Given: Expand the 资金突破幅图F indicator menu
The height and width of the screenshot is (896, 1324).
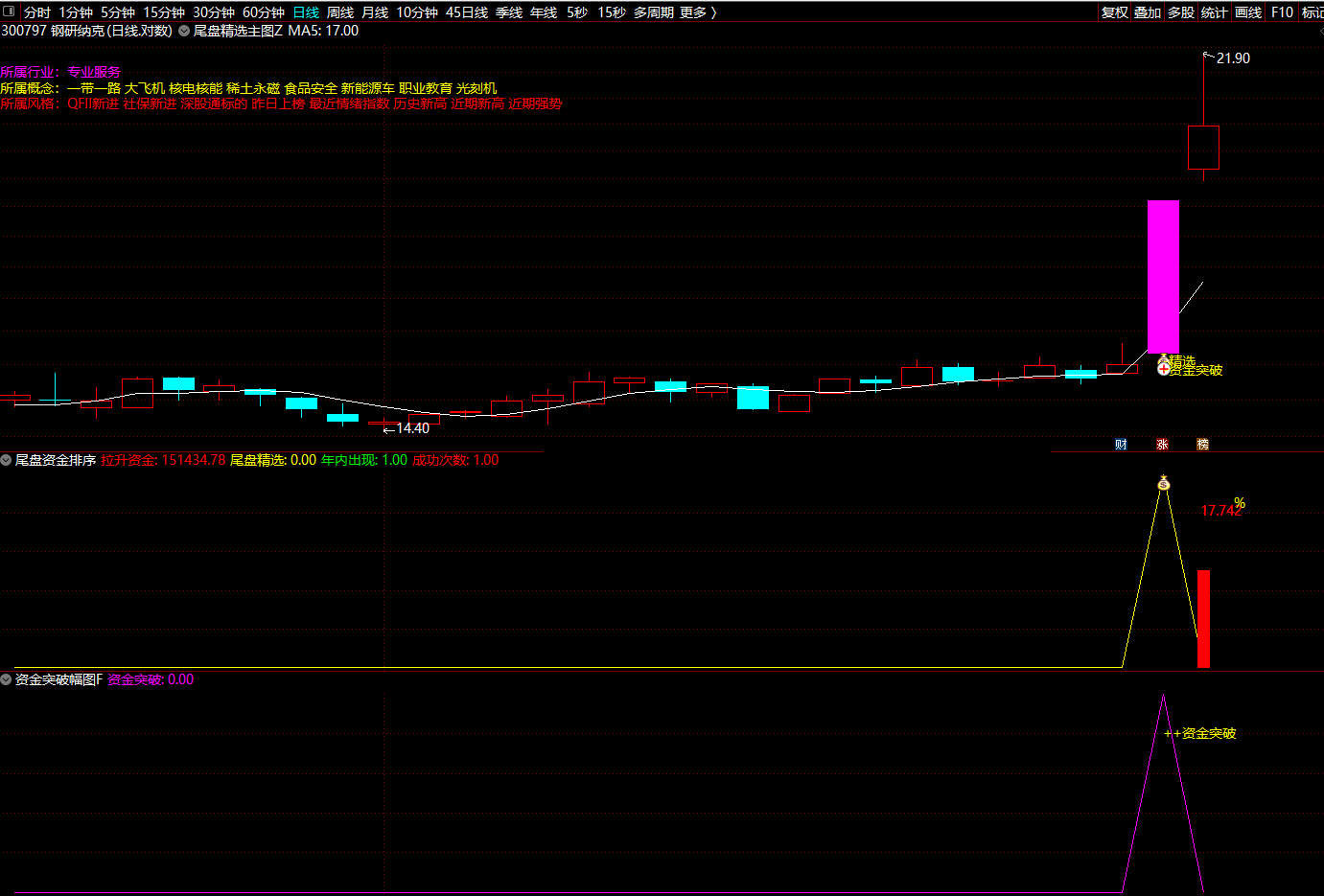Looking at the screenshot, I should tap(7, 679).
